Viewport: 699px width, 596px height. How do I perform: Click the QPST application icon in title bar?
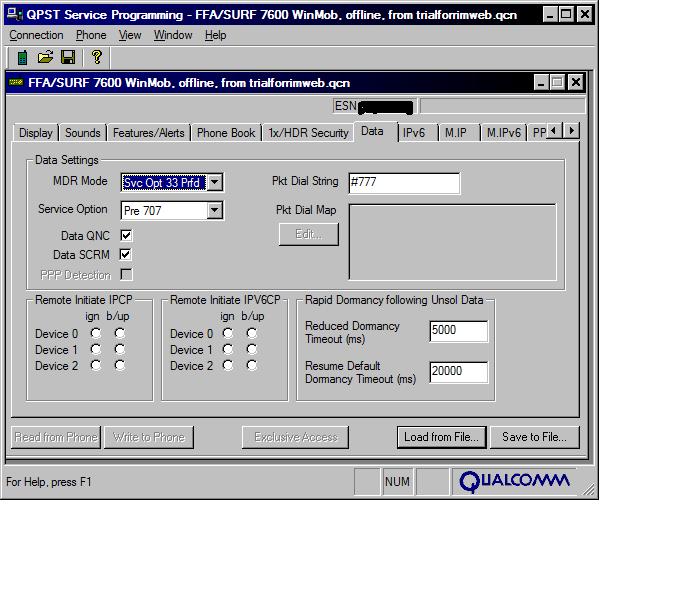pos(14,15)
